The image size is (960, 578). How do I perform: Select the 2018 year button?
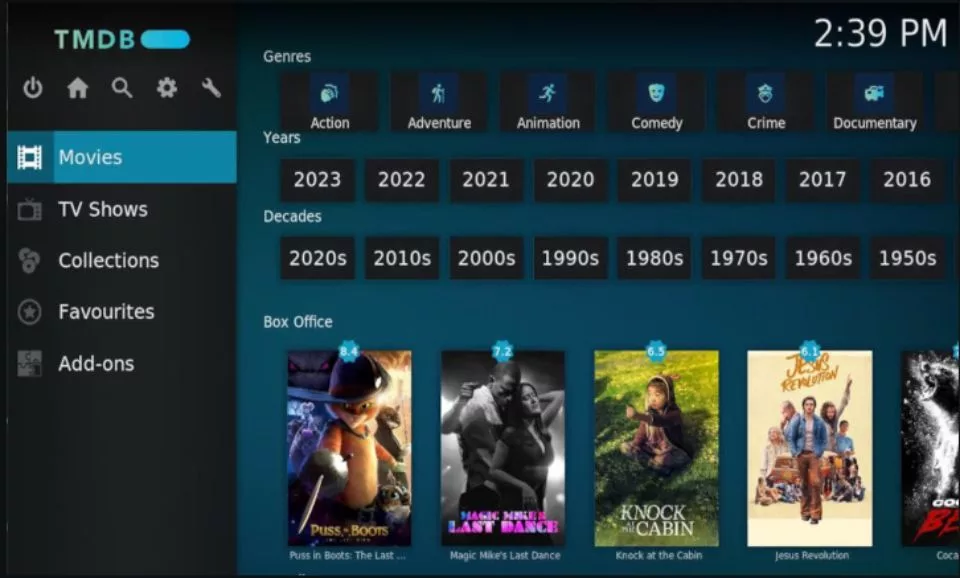[x=739, y=179]
